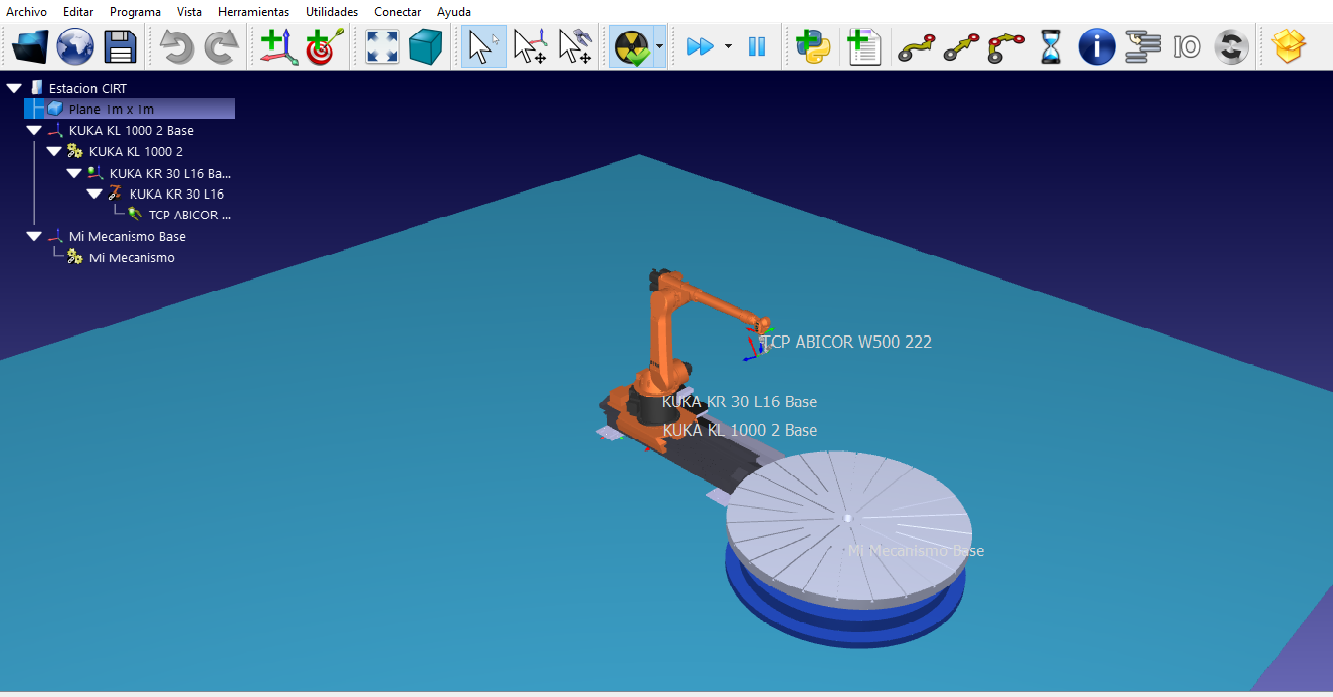Open a station file with the folder icon
Viewport: 1333px width, 697px height.
30,47
